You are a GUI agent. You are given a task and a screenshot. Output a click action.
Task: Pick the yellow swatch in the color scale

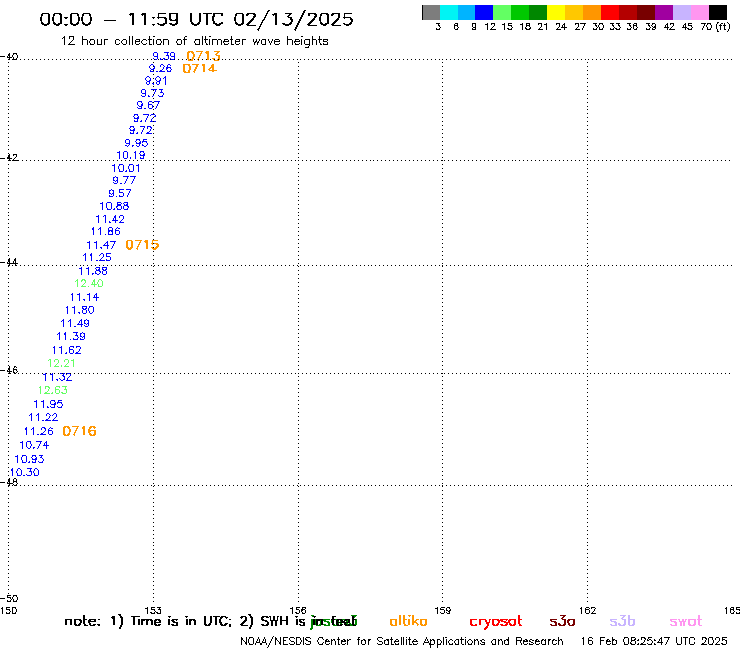tap(556, 12)
